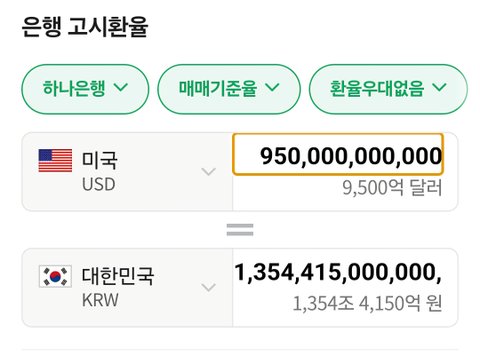Click the chevron in the 매매기준율 pill
This screenshot has width=480, height=364.
(272, 88)
